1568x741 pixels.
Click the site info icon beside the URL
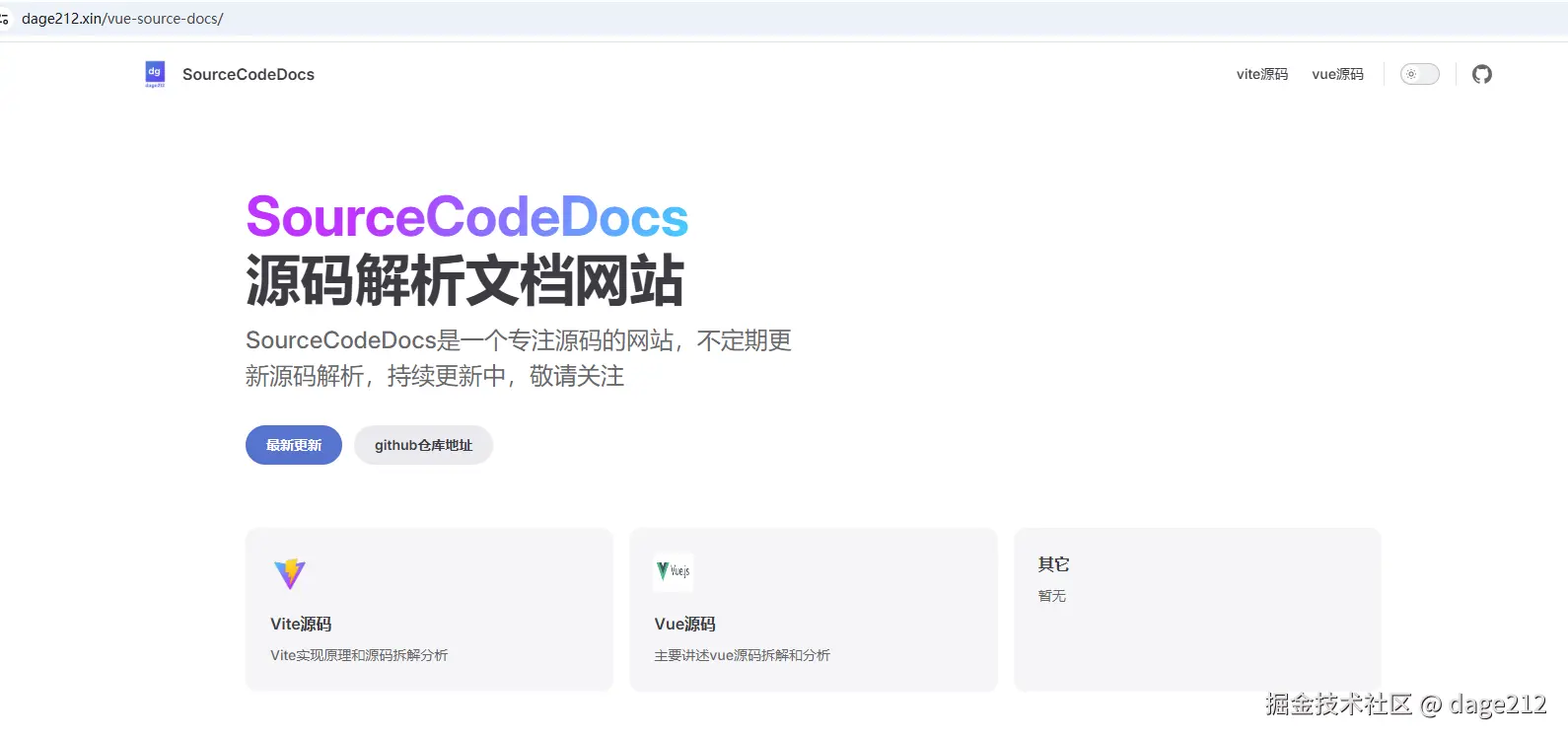click(4, 19)
